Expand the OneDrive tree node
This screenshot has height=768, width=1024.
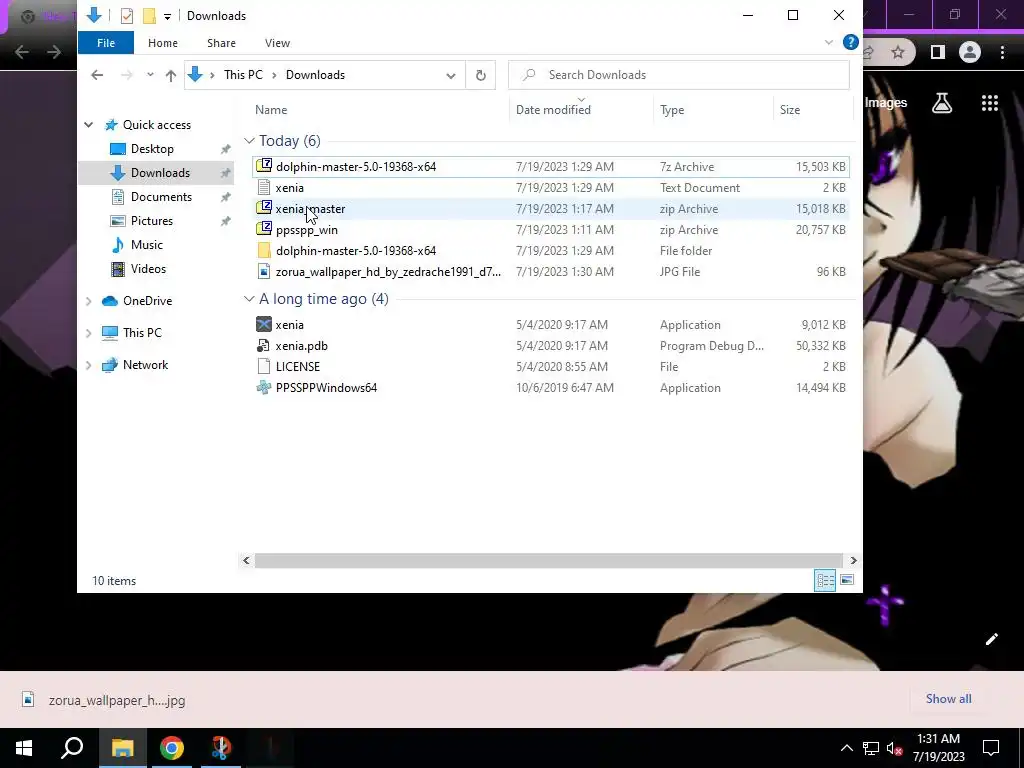(89, 301)
